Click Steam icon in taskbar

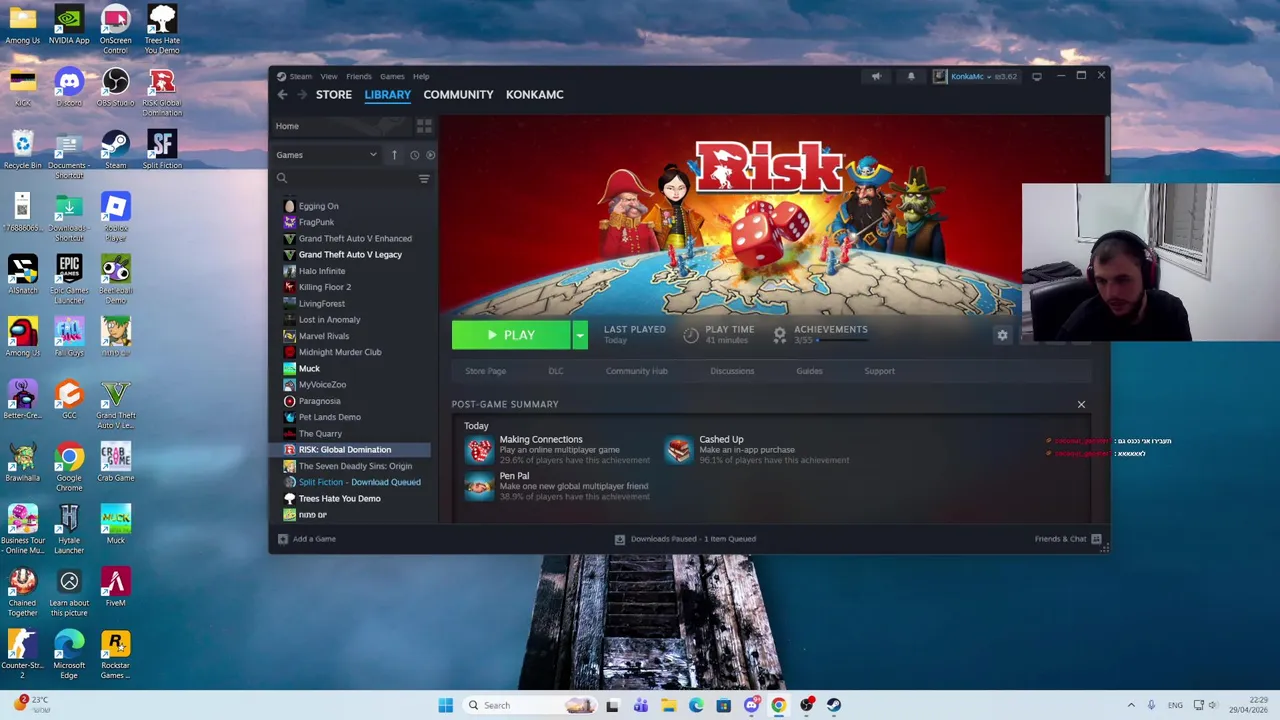pos(834,705)
